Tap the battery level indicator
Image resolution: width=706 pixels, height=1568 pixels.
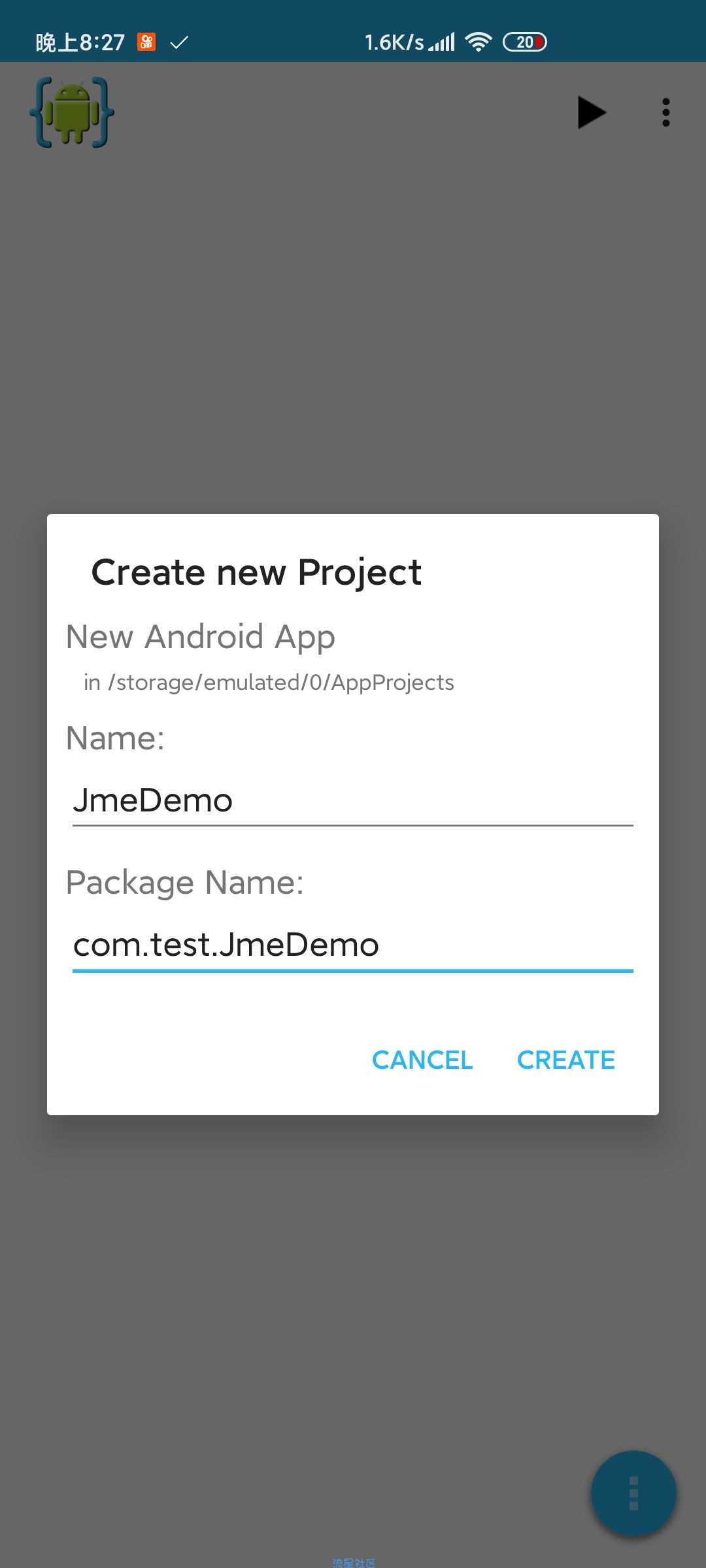point(525,42)
